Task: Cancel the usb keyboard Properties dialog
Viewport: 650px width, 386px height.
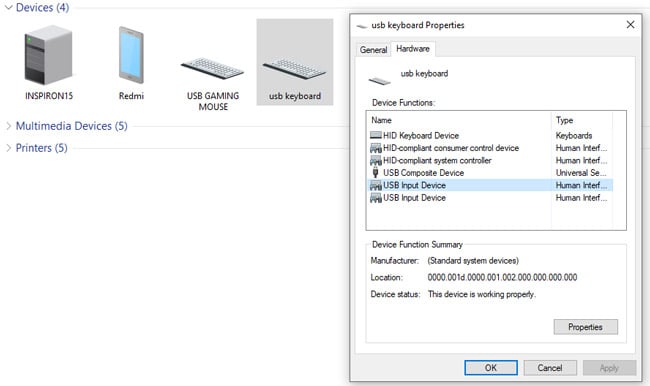Action: (550, 368)
